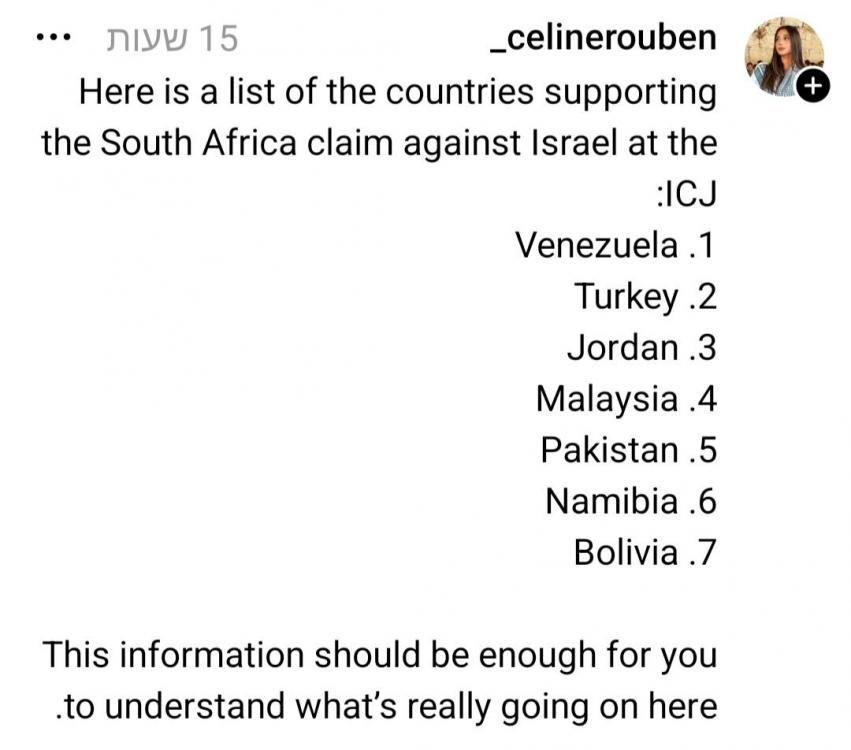Open celinerouben's profile picture
This screenshot has width=851, height=750.
(784, 56)
